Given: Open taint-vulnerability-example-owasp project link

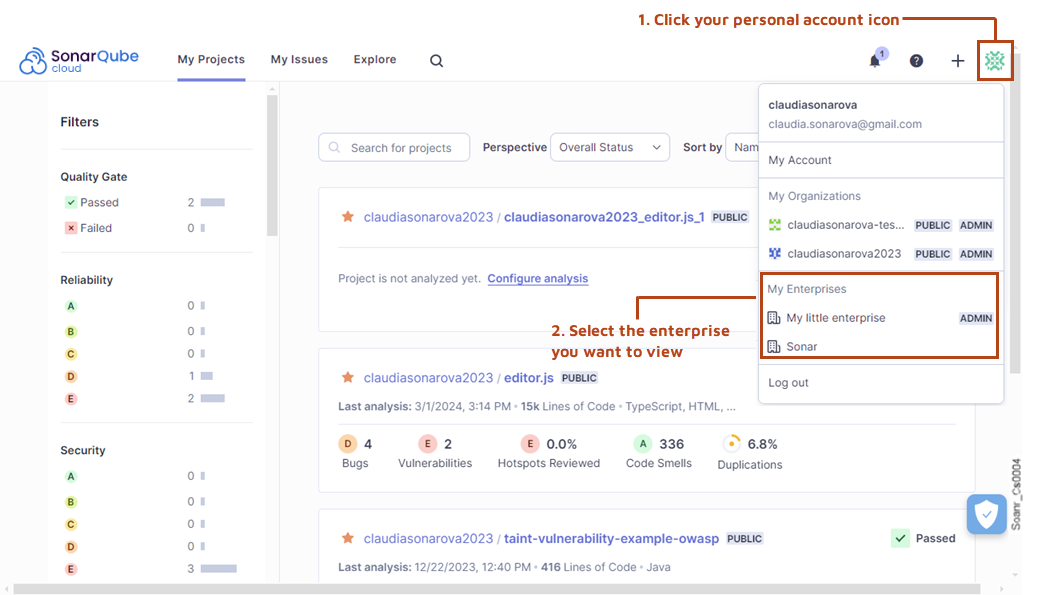Looking at the screenshot, I should 611,538.
